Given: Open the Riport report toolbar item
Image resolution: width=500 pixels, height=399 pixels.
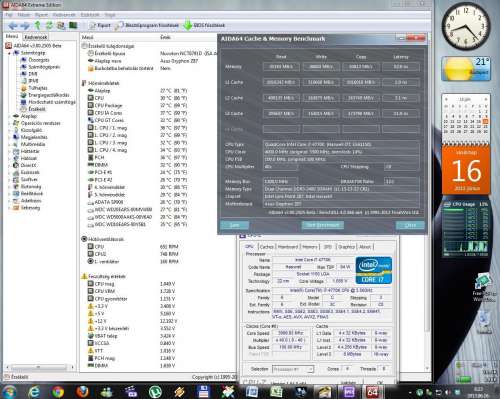Looking at the screenshot, I should tap(100, 25).
